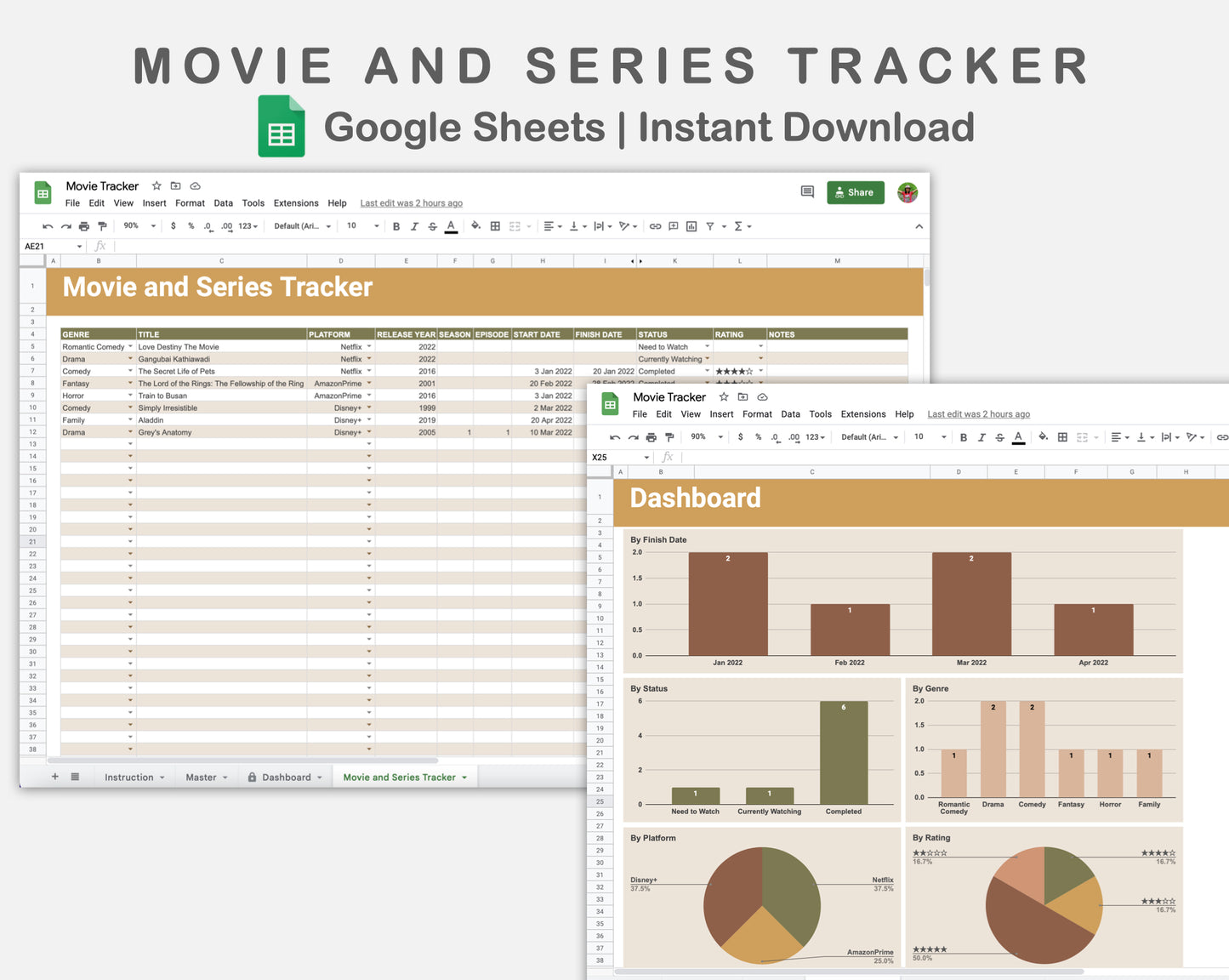Click the create filter funnel icon

pyautogui.click(x=710, y=226)
